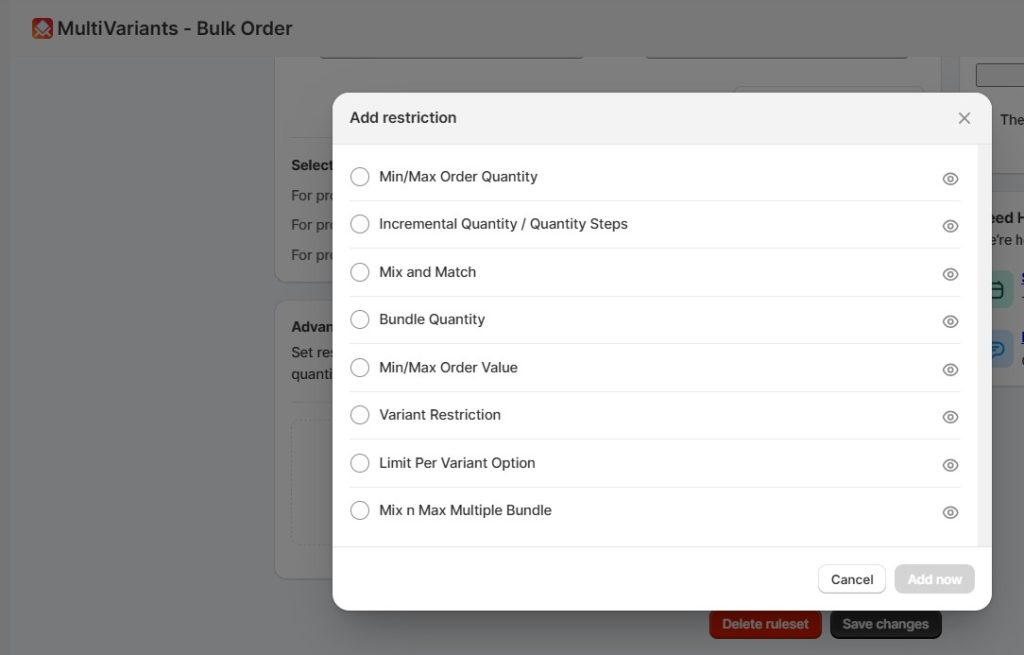Click Limit Per Variant Option eye icon
Screen dimensions: 1024x655
point(950,465)
